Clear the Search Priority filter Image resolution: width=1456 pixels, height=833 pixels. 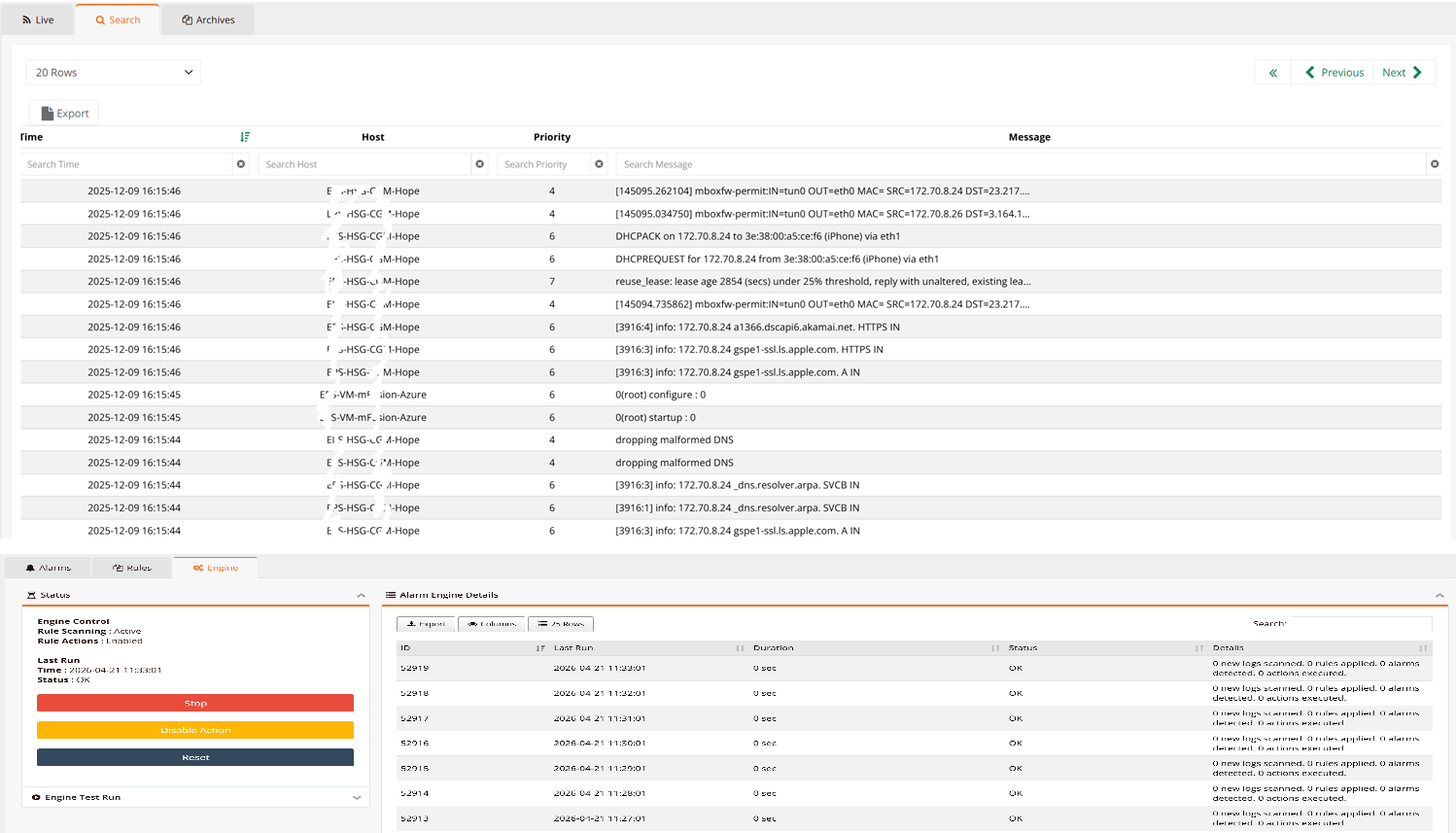coord(599,164)
